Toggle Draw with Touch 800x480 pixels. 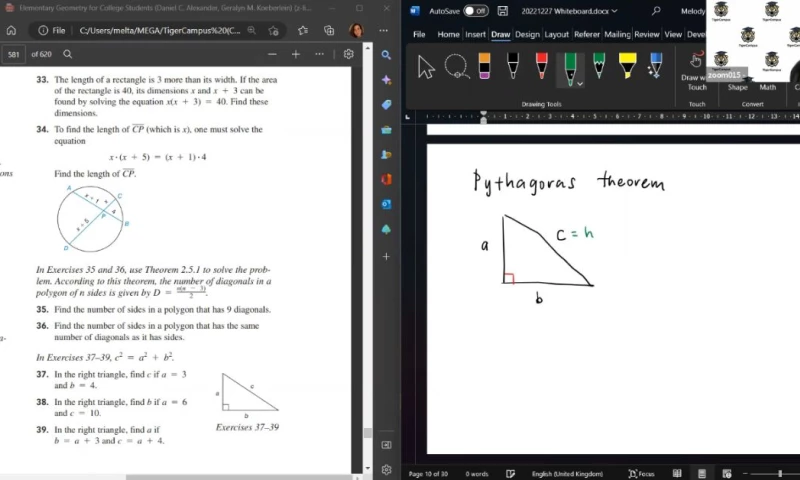696,71
